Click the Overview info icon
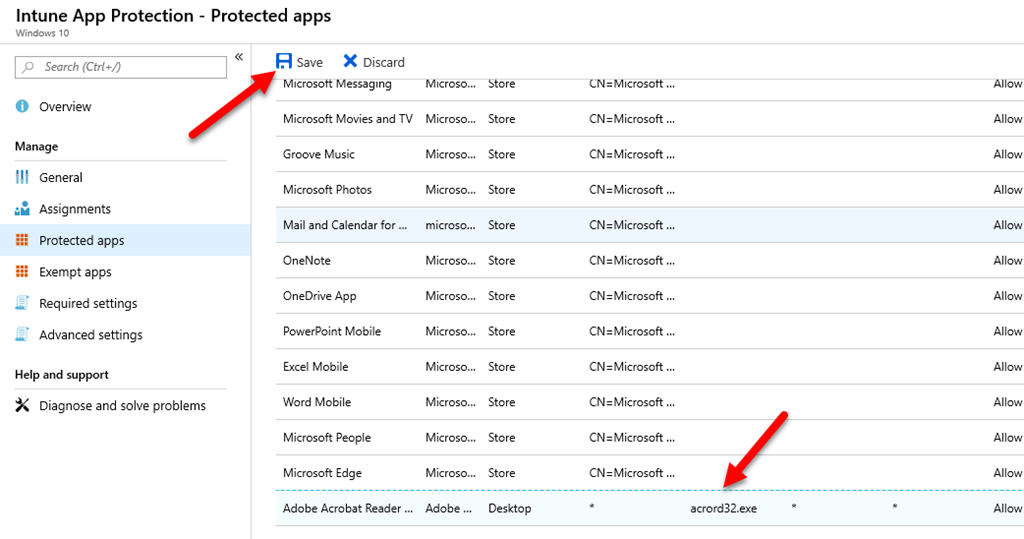Viewport: 1024px width, 539px height. 22,107
